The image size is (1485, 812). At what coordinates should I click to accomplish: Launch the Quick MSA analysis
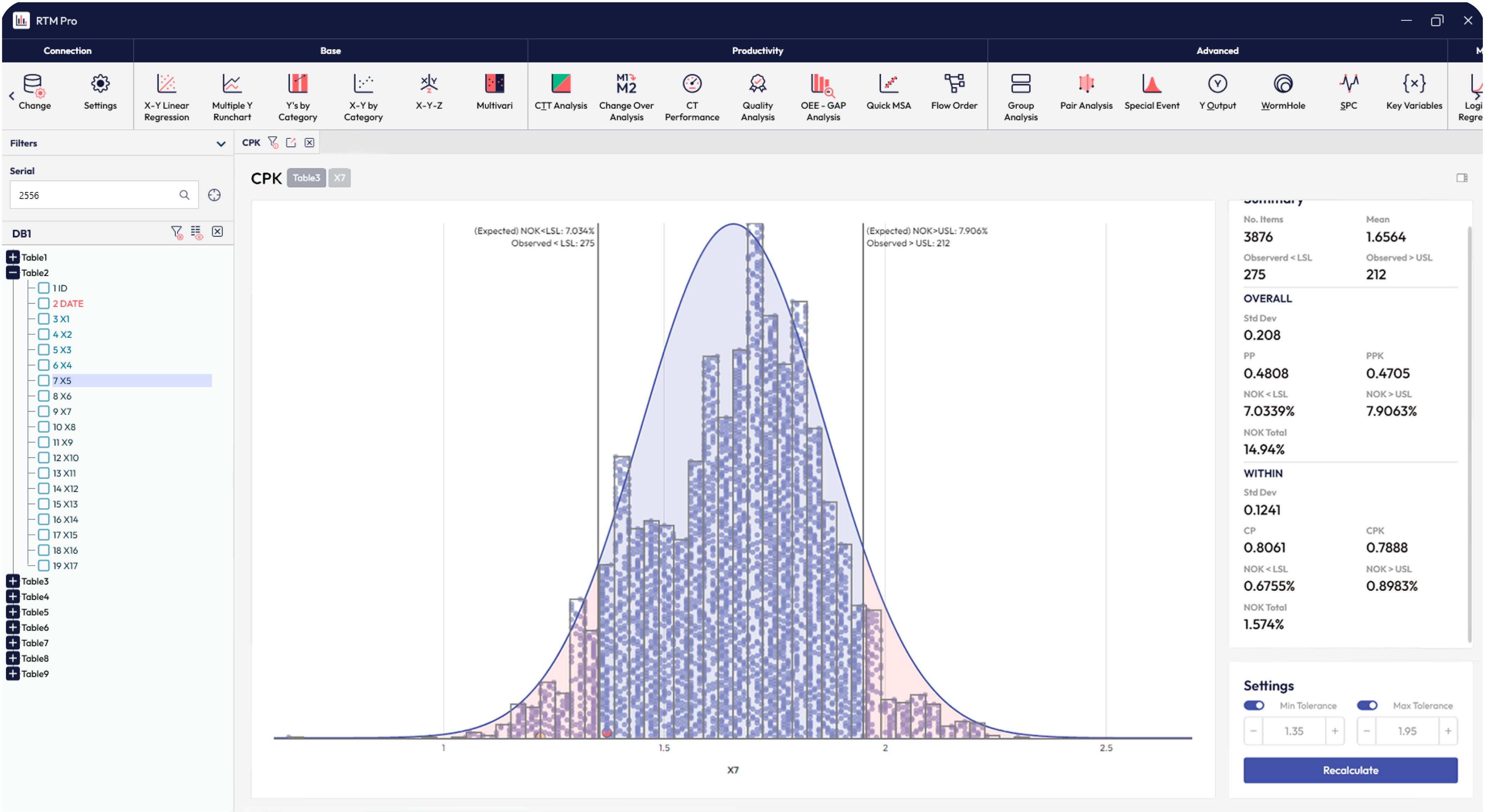tap(888, 95)
